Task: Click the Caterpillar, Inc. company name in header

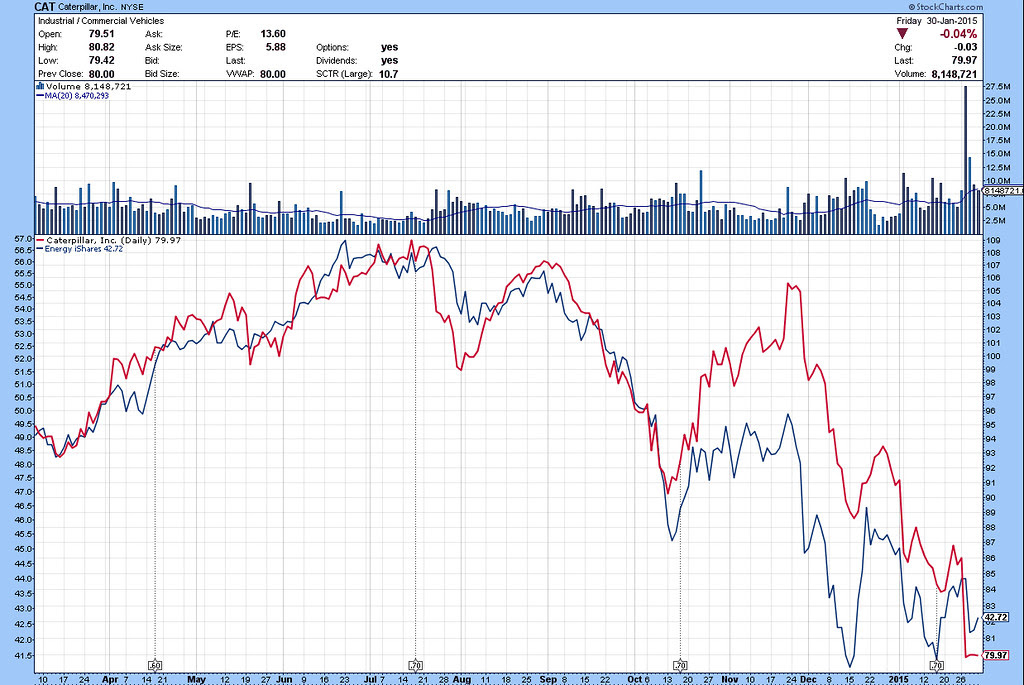Action: (x=89, y=7)
